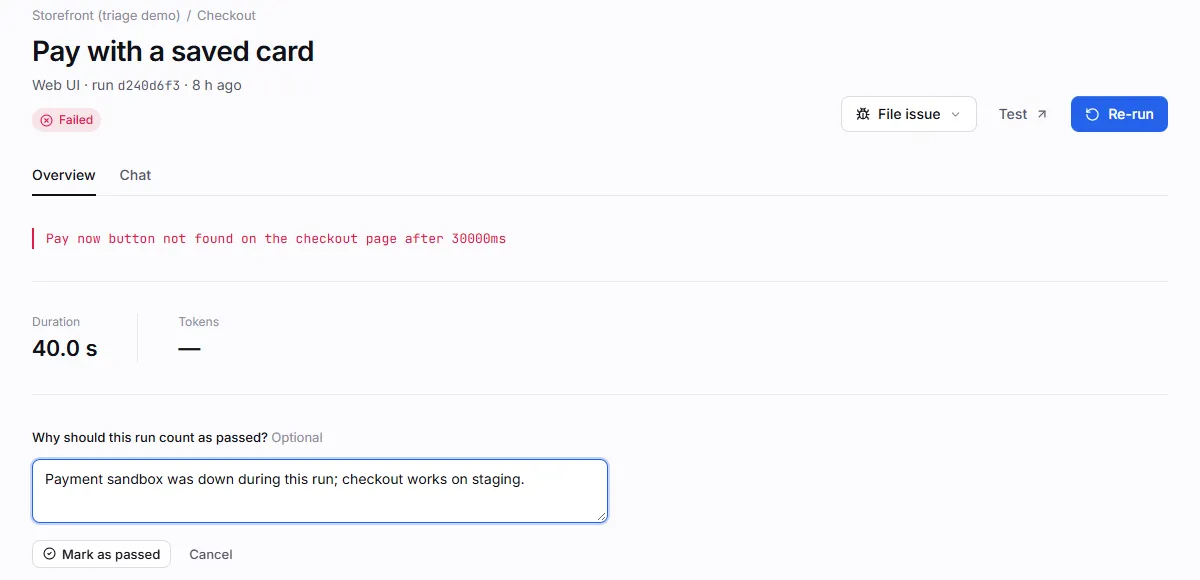Switch to the Chat tab
This screenshot has height=580, width=1200.
coord(135,175)
